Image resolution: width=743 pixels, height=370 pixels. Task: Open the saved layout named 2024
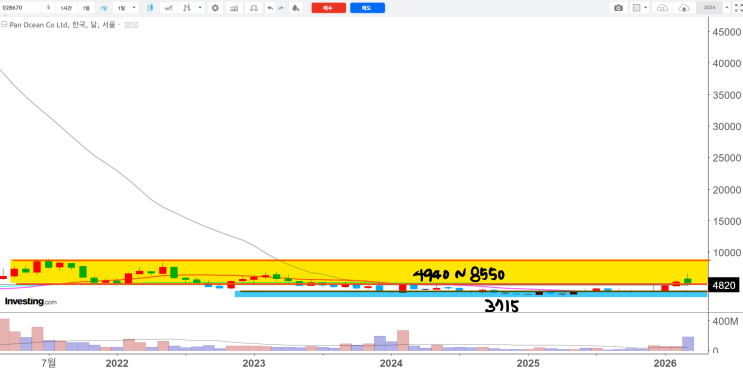(x=709, y=8)
